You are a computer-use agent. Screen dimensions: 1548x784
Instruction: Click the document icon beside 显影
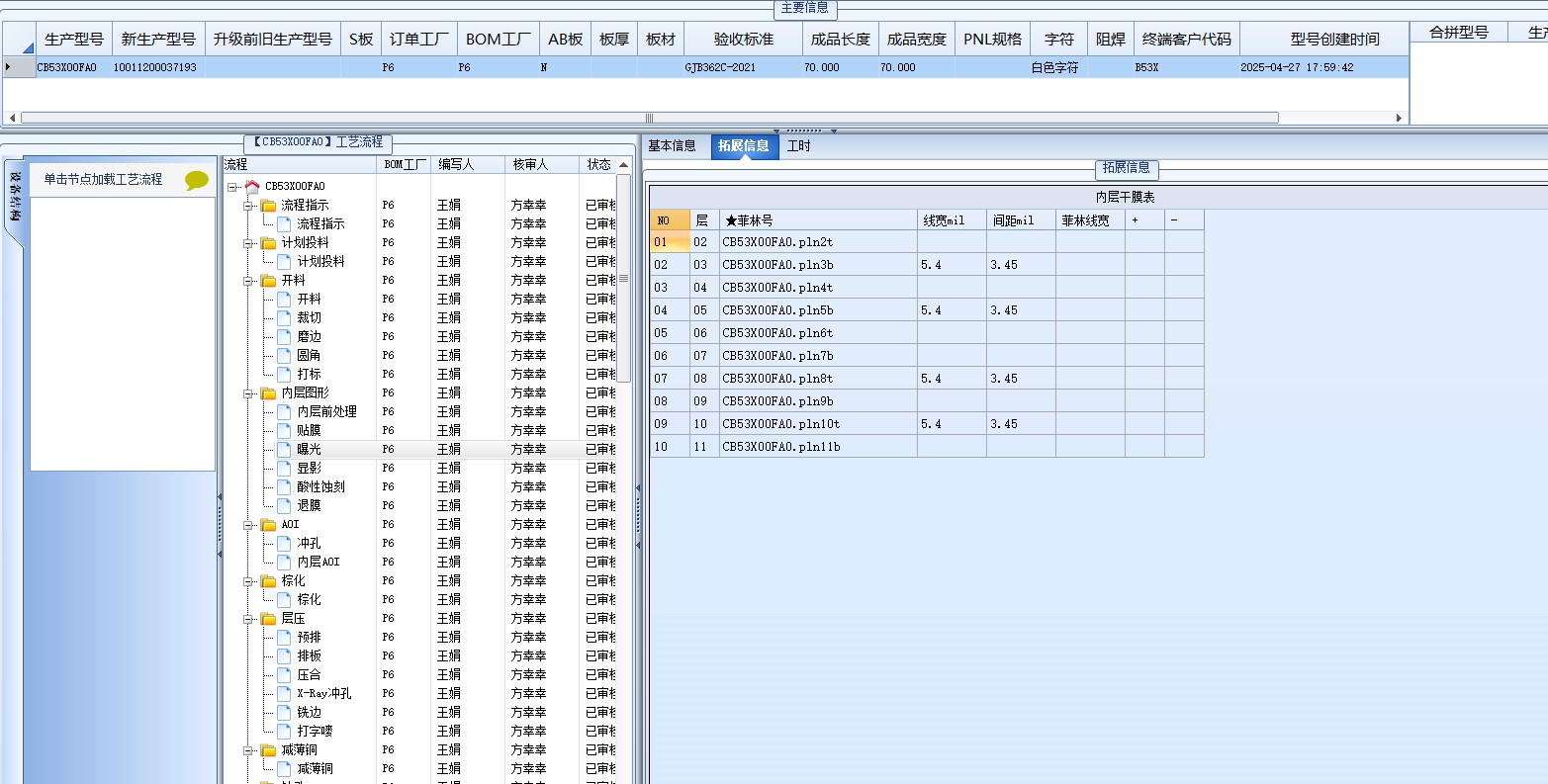(x=284, y=468)
